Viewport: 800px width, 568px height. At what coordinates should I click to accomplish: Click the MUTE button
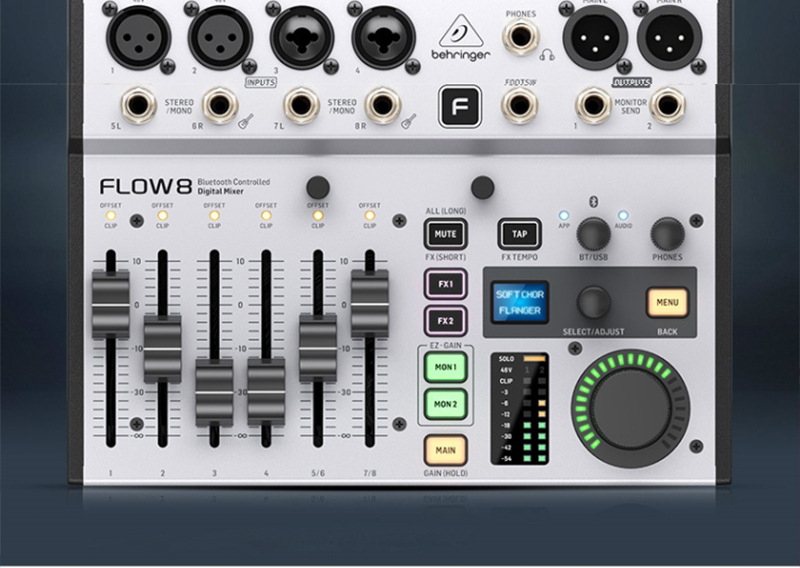[445, 234]
